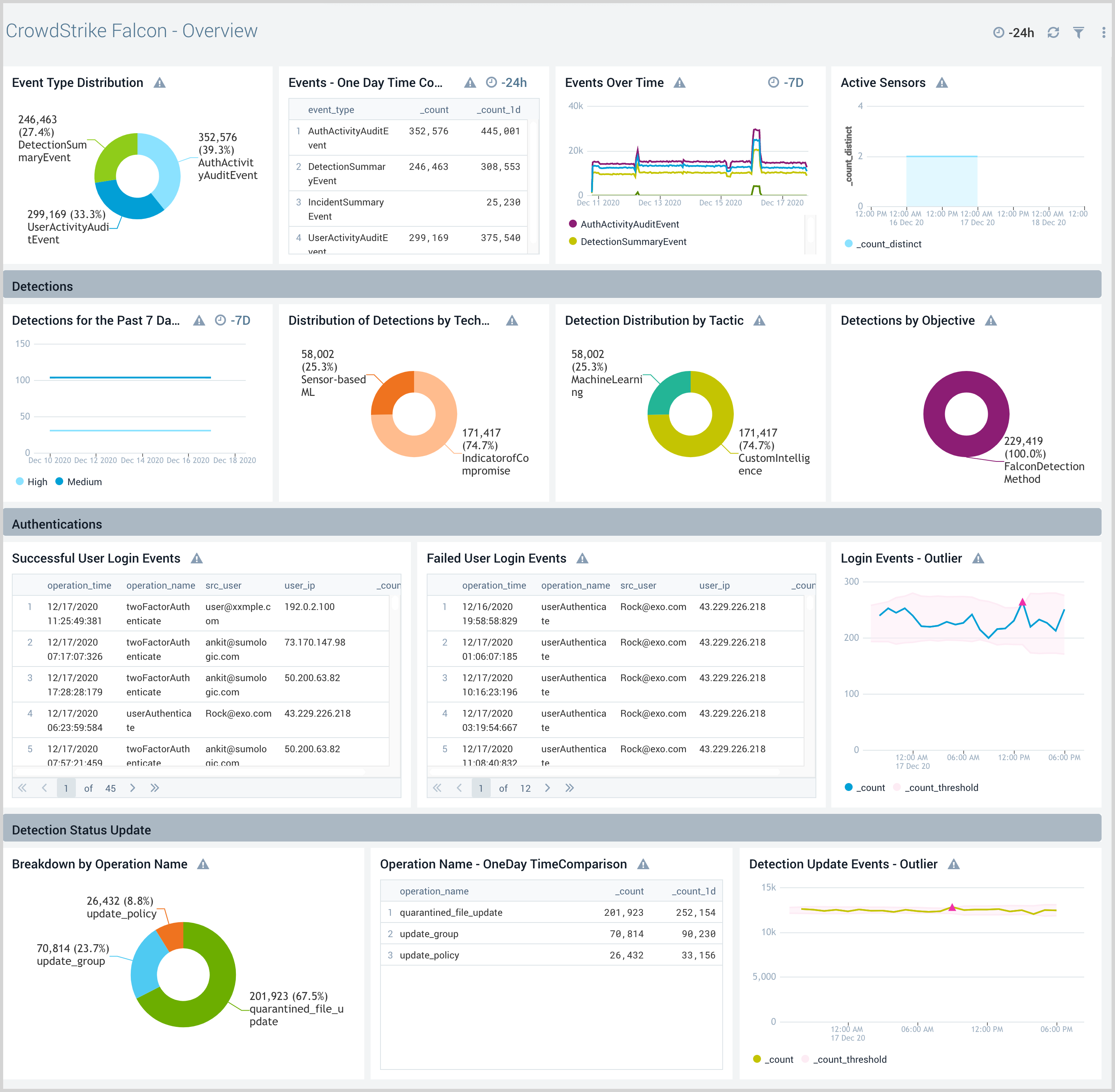Open the -24h time range selector

[1021, 33]
